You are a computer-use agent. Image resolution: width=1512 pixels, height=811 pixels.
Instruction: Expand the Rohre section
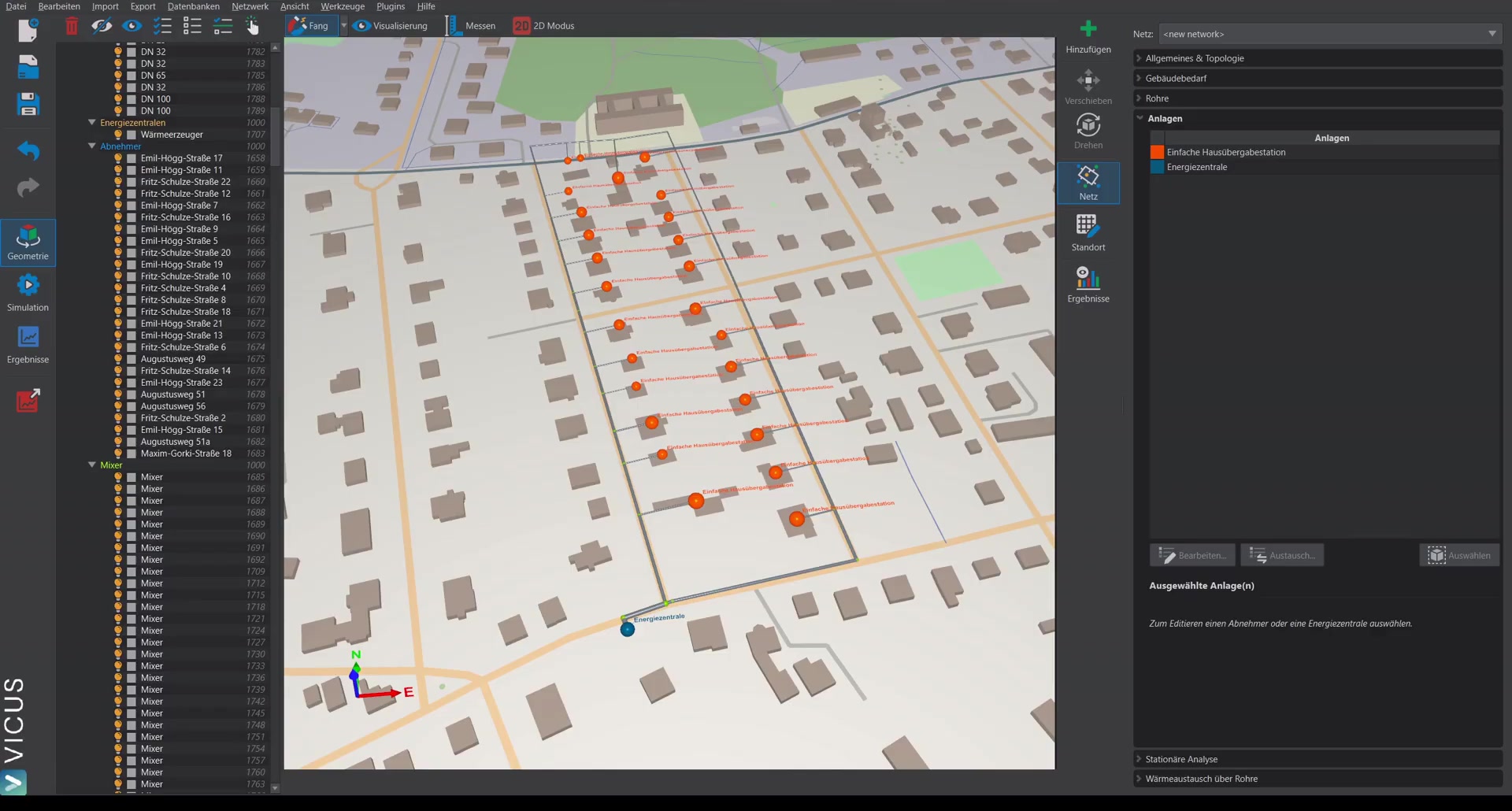coord(1317,98)
